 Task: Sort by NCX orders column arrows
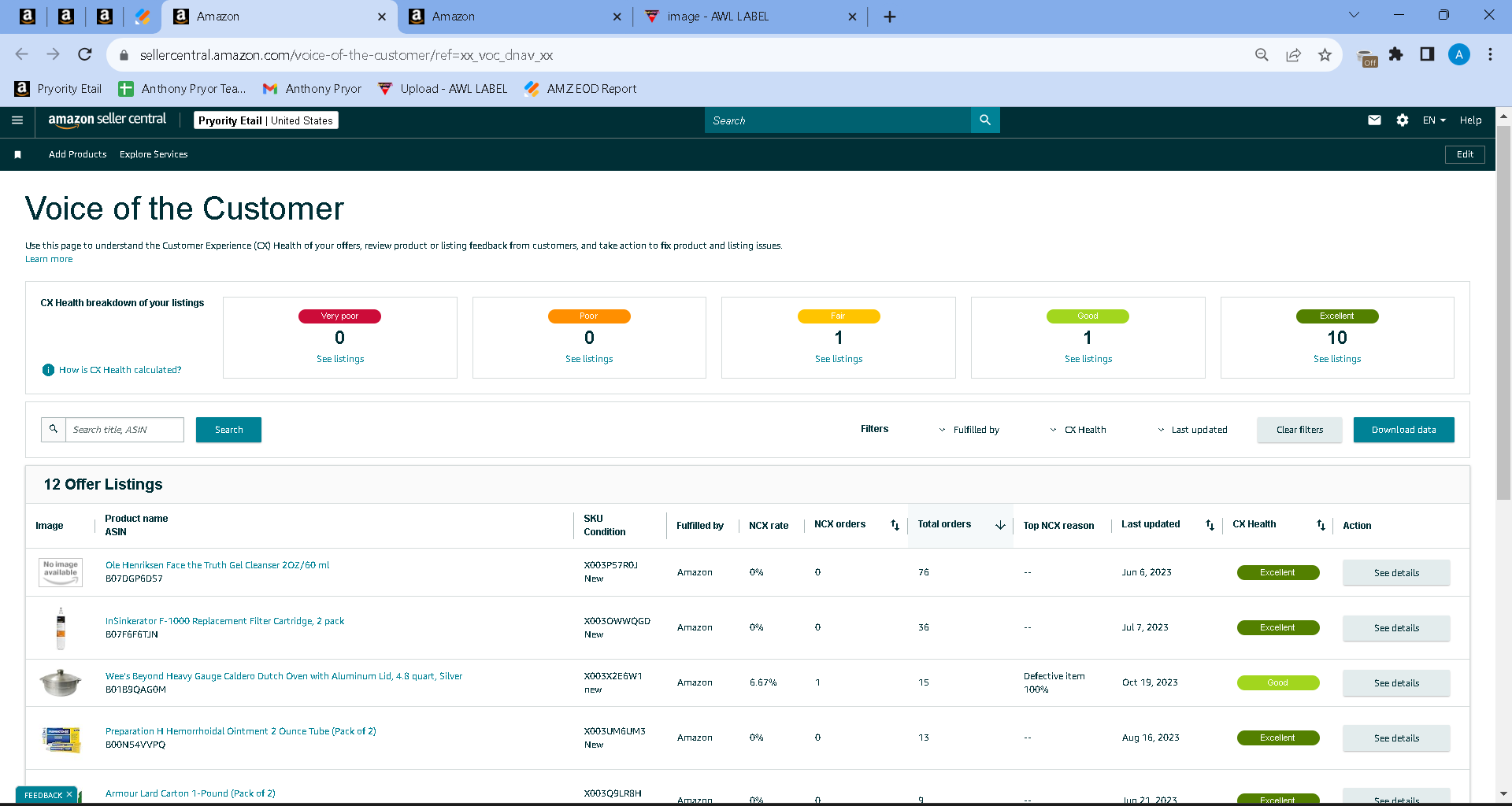(x=895, y=525)
